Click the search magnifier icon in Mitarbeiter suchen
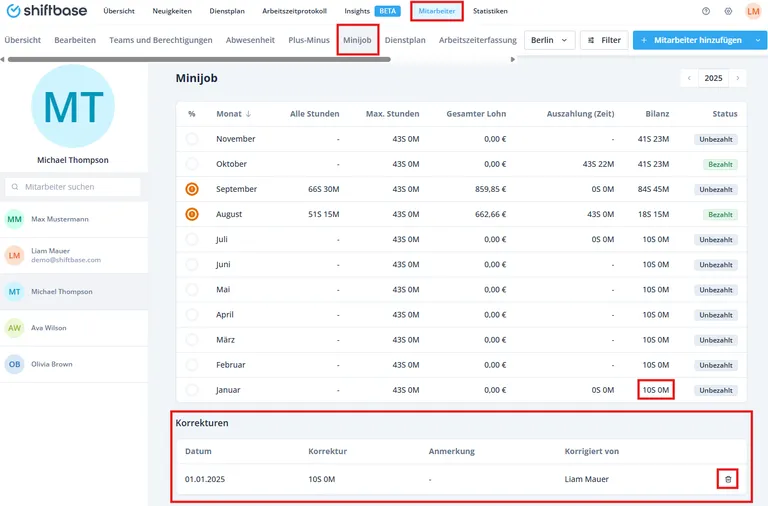Screen dimensions: 768x506 [15, 187]
